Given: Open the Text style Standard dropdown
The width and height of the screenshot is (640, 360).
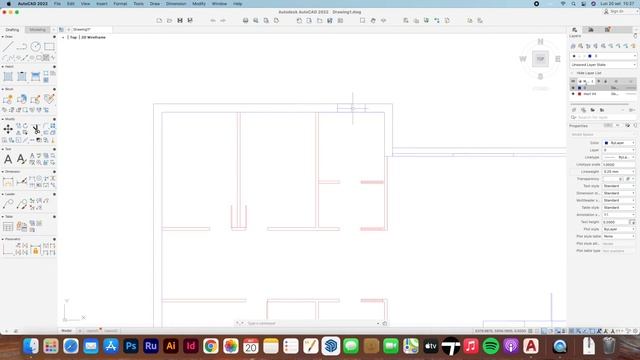Looking at the screenshot, I should [619, 186].
